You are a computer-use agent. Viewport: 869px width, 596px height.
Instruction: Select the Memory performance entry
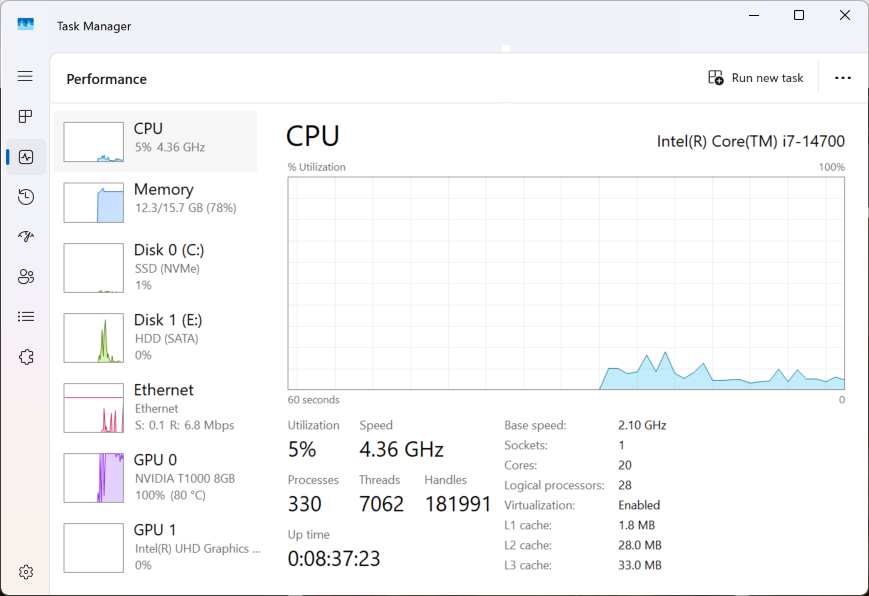click(x=155, y=202)
